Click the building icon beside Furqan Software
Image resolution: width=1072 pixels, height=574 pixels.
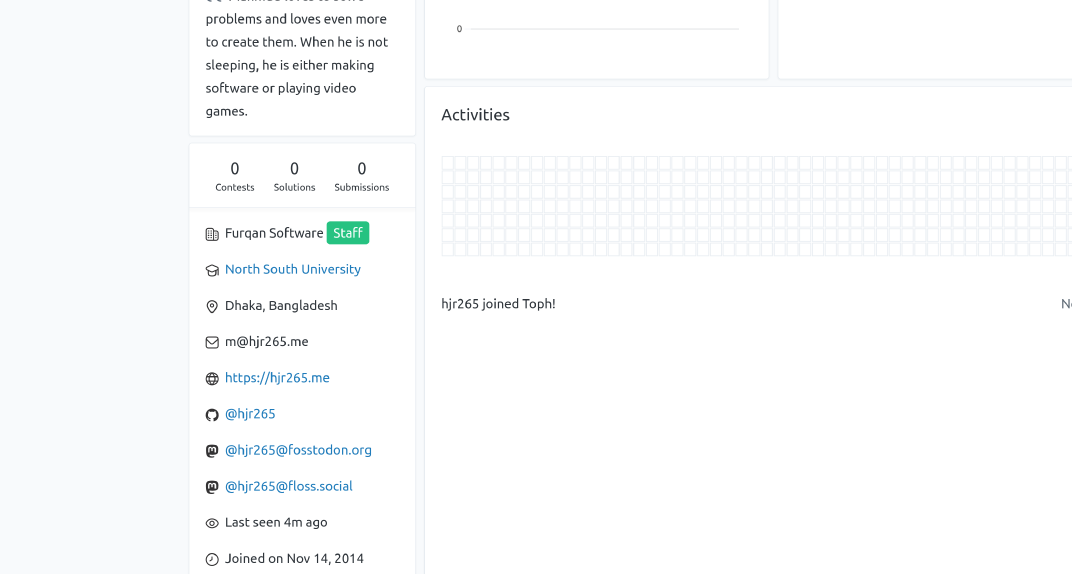tap(212, 234)
